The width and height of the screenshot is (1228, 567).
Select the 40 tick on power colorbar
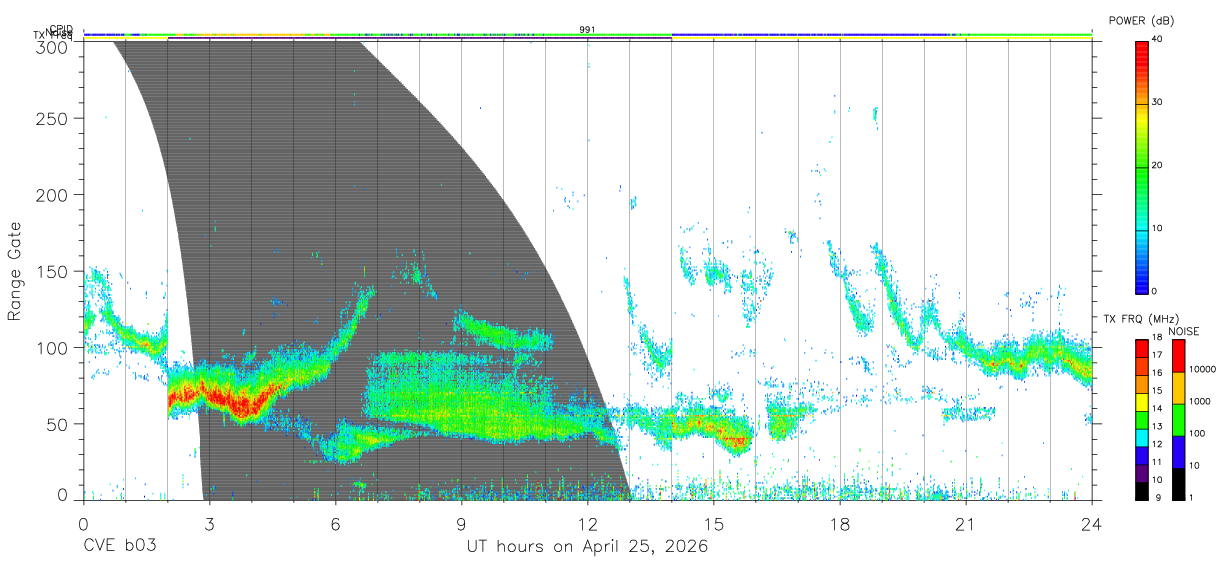[1156, 40]
